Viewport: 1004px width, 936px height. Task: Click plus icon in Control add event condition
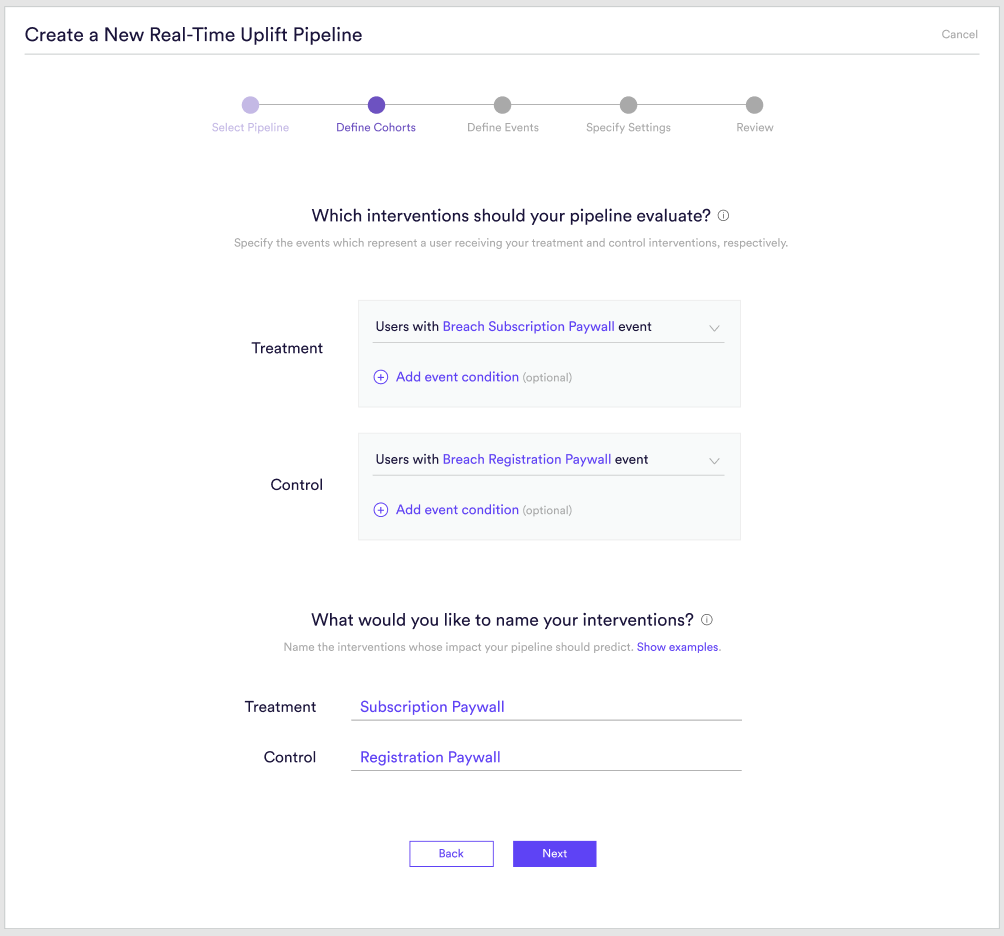coord(380,510)
